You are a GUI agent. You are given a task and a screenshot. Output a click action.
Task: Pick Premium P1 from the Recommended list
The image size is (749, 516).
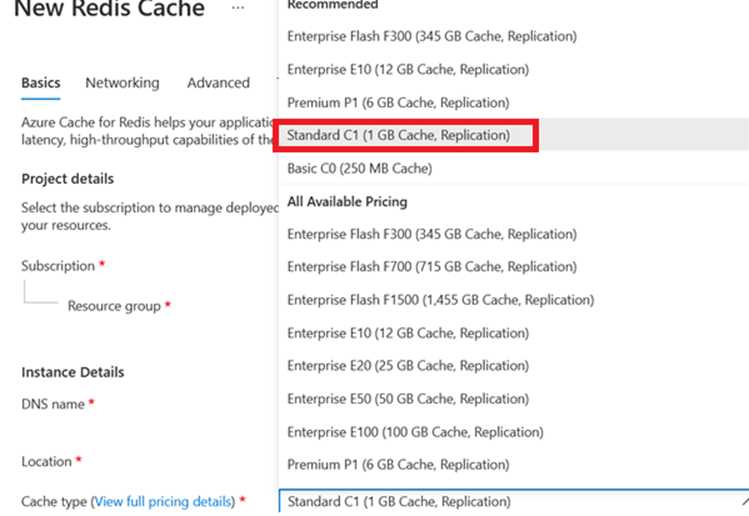pos(398,102)
